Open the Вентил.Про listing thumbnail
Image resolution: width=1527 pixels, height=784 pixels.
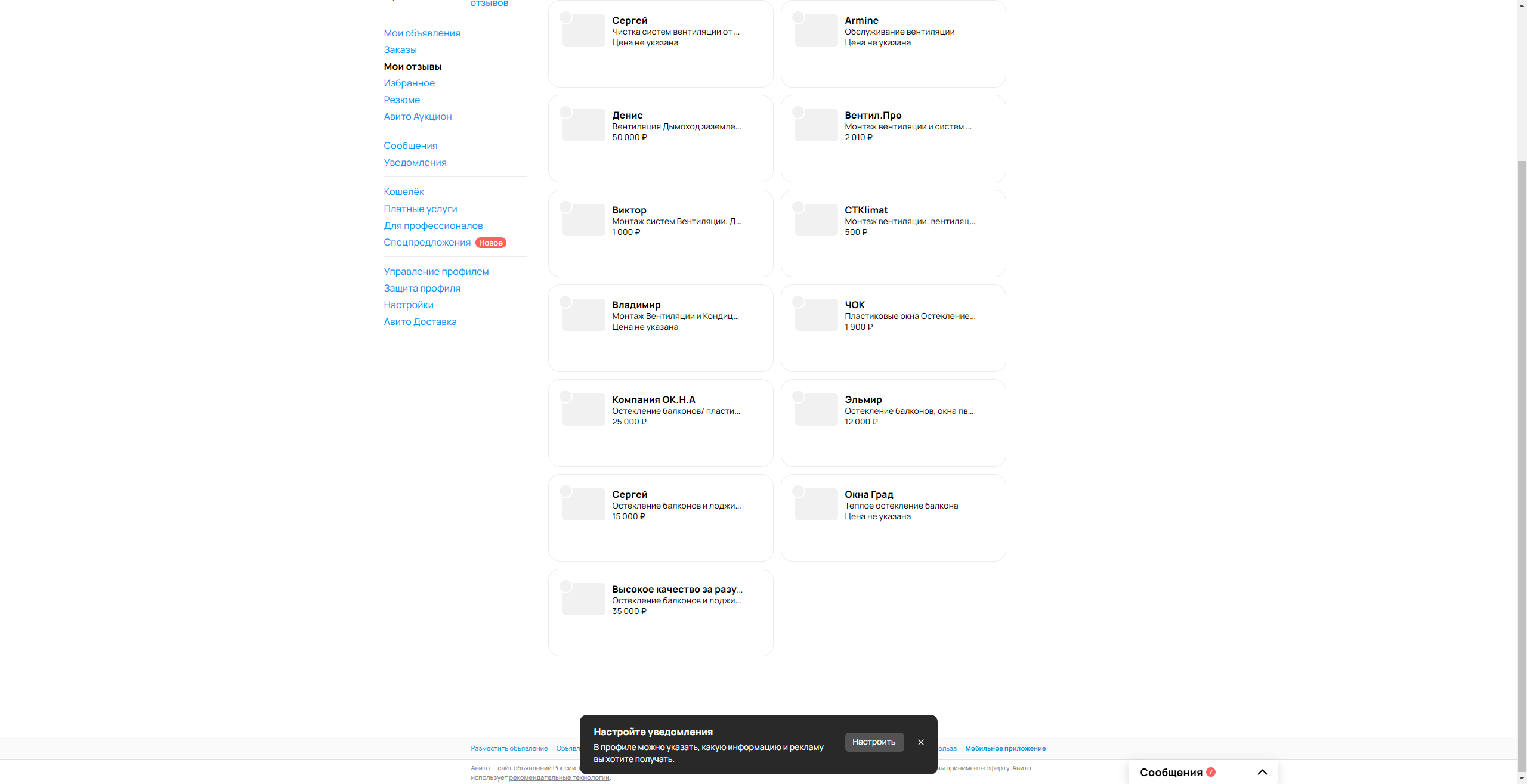[x=816, y=125]
